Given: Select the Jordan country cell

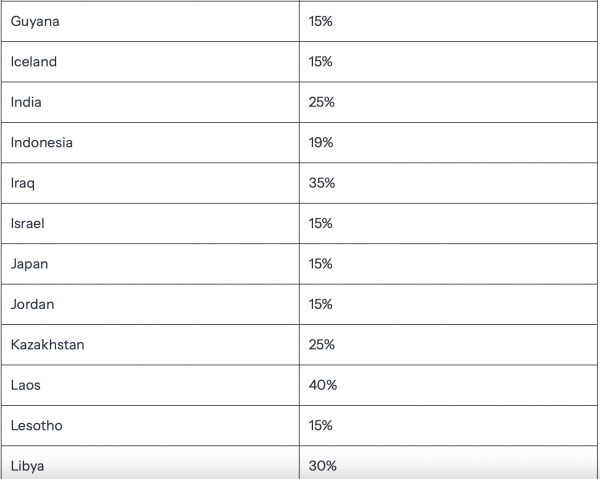Looking at the screenshot, I should [x=32, y=304].
